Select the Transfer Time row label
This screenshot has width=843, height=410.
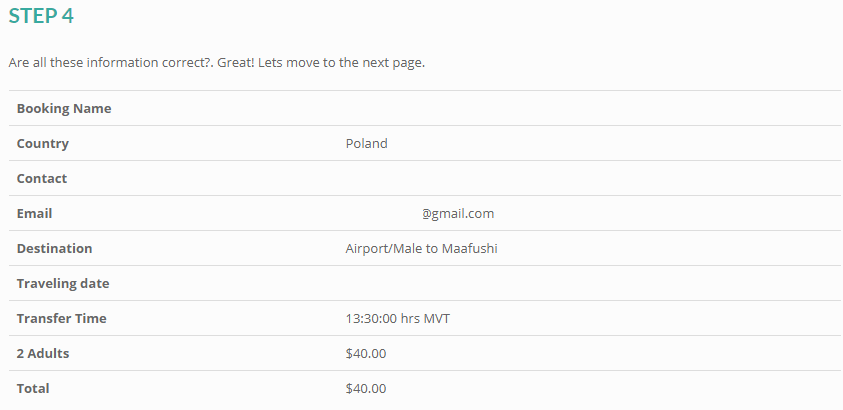click(x=62, y=318)
